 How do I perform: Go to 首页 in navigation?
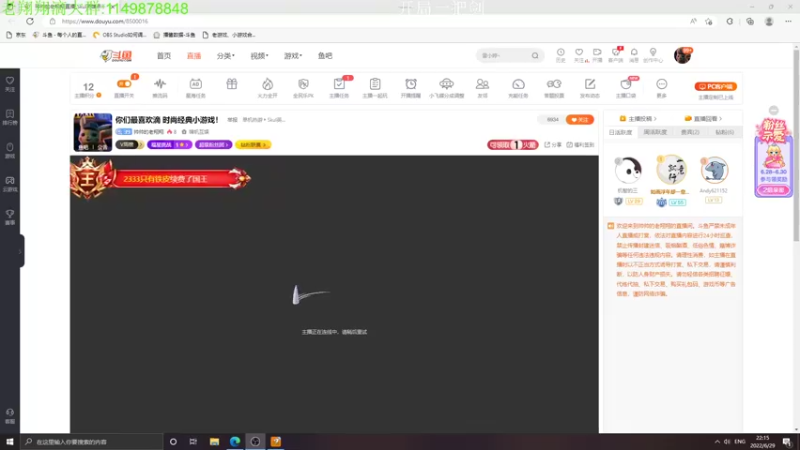click(164, 56)
